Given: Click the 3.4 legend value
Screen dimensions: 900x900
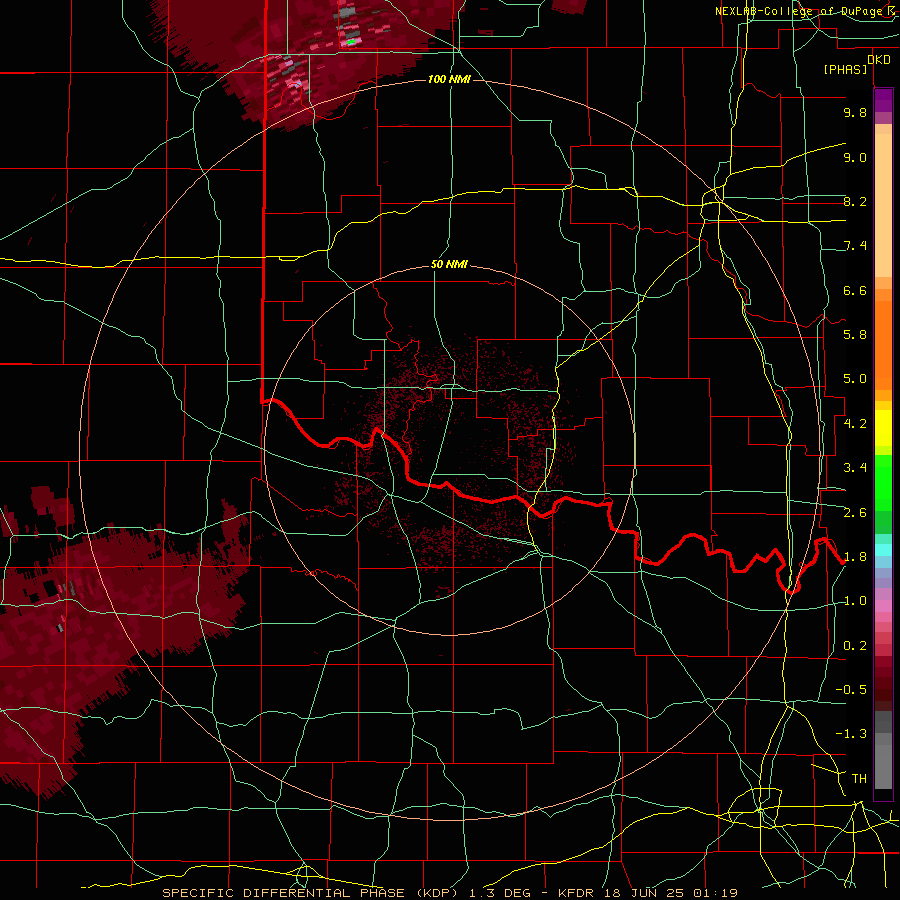Looking at the screenshot, I should point(855,468).
